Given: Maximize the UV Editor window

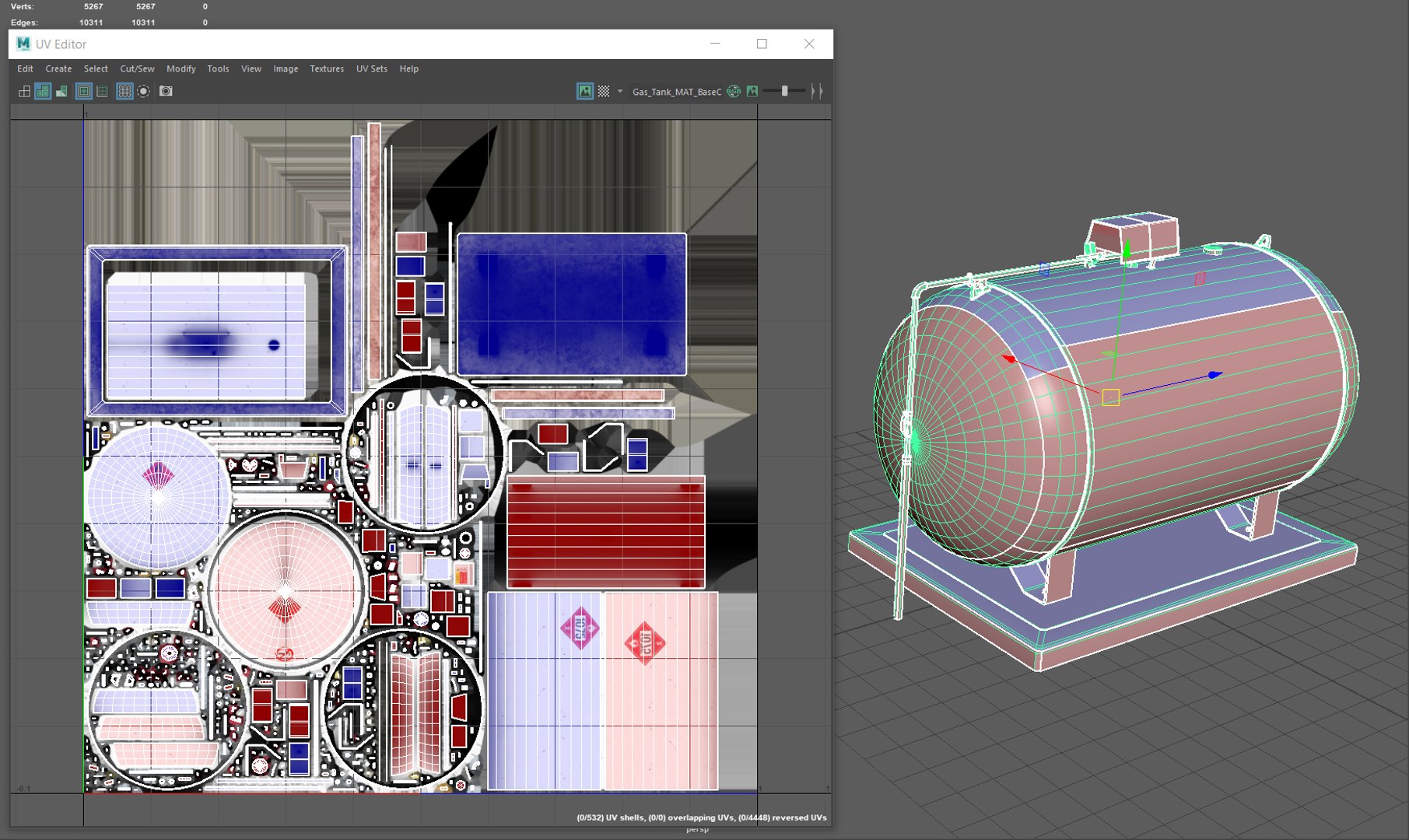Looking at the screenshot, I should [x=762, y=44].
